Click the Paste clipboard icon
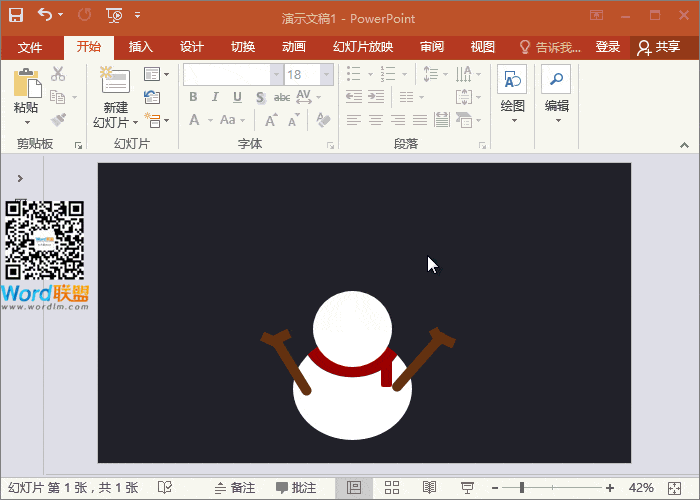 click(26, 92)
